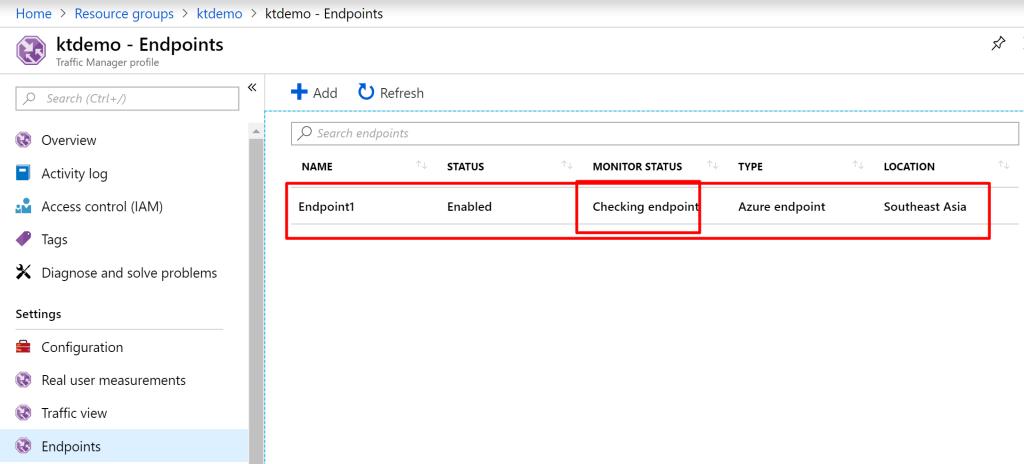This screenshot has height=464, width=1024.
Task: Click the Azure endpoint type cell
Action: 781,207
